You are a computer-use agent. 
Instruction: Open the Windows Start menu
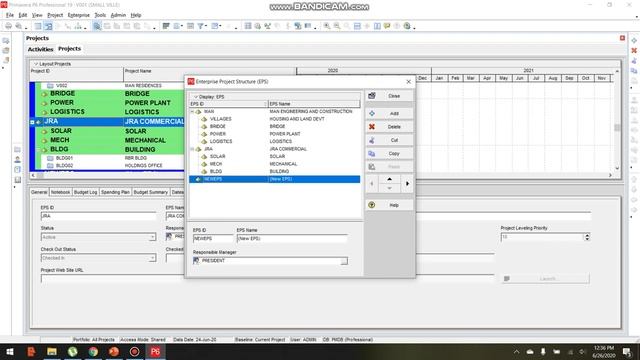click(x=10, y=351)
